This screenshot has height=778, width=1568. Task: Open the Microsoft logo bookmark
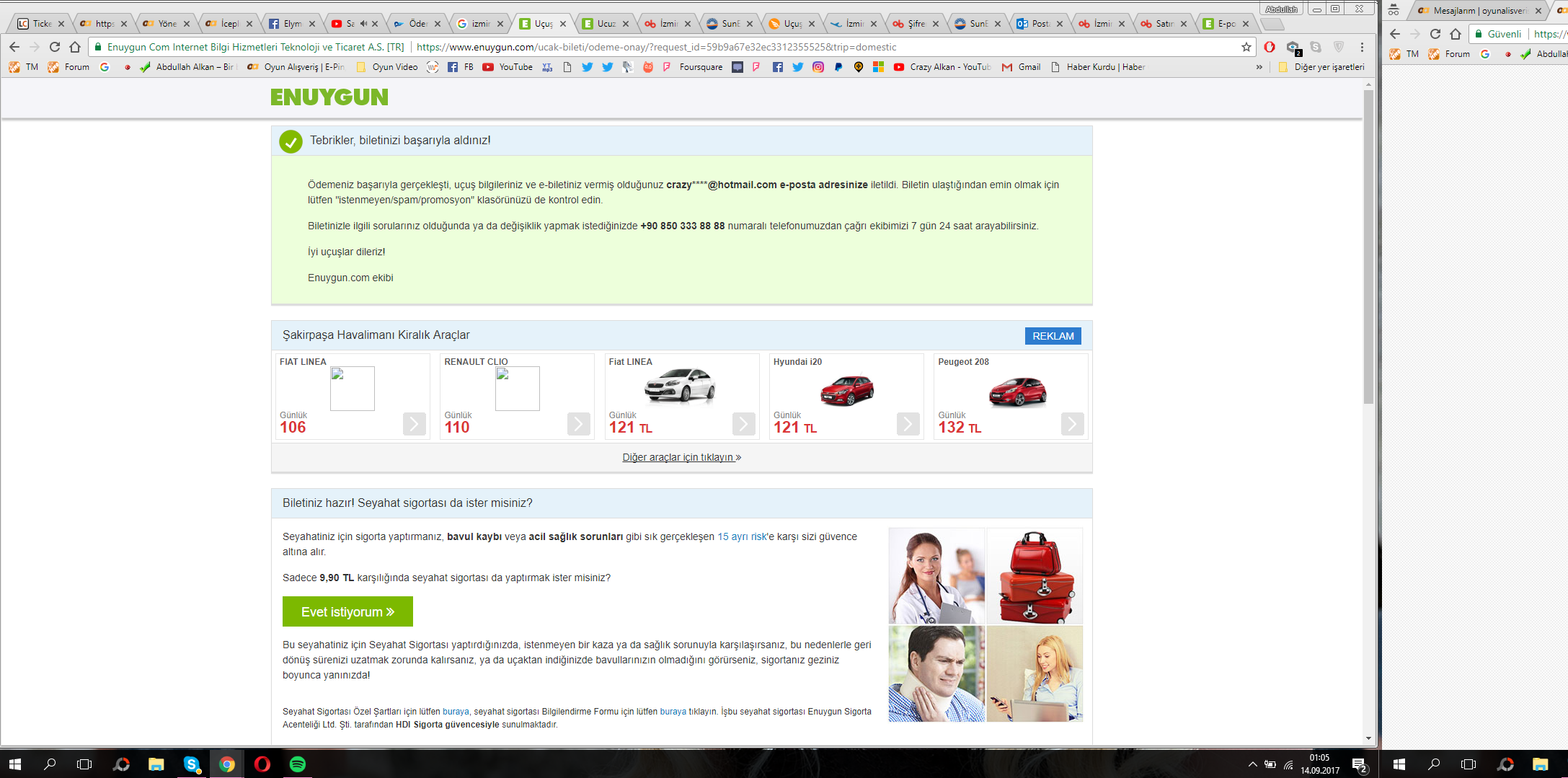878,67
